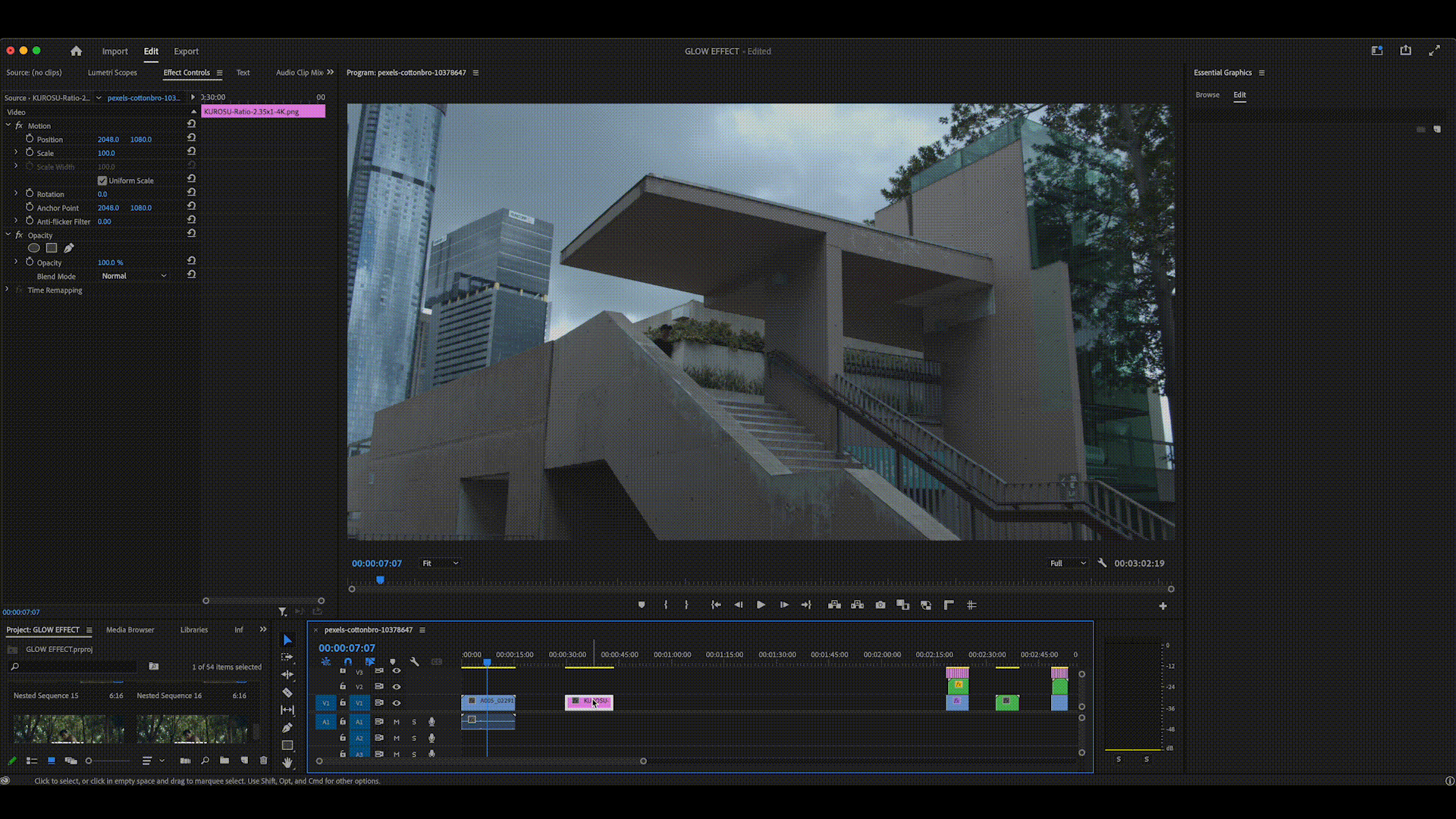Click Mark In button
The image size is (1456, 819).
666,605
